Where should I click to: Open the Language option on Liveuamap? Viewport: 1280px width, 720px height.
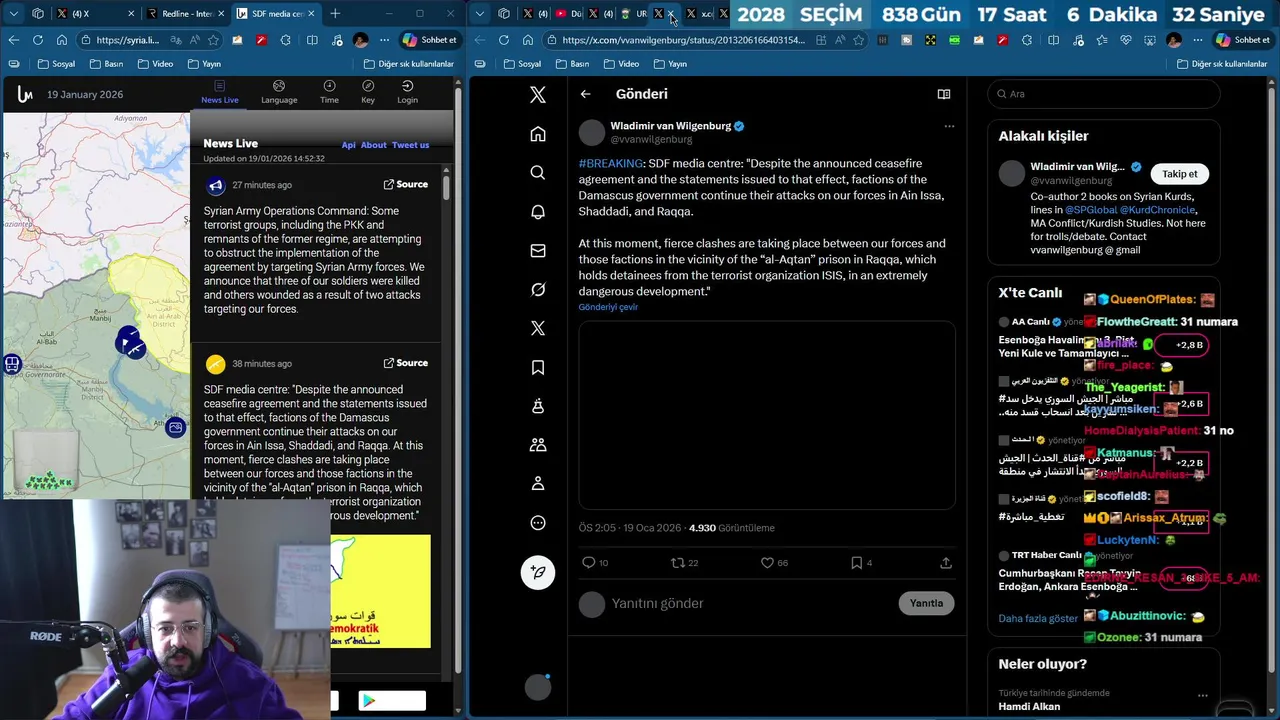pos(279,92)
